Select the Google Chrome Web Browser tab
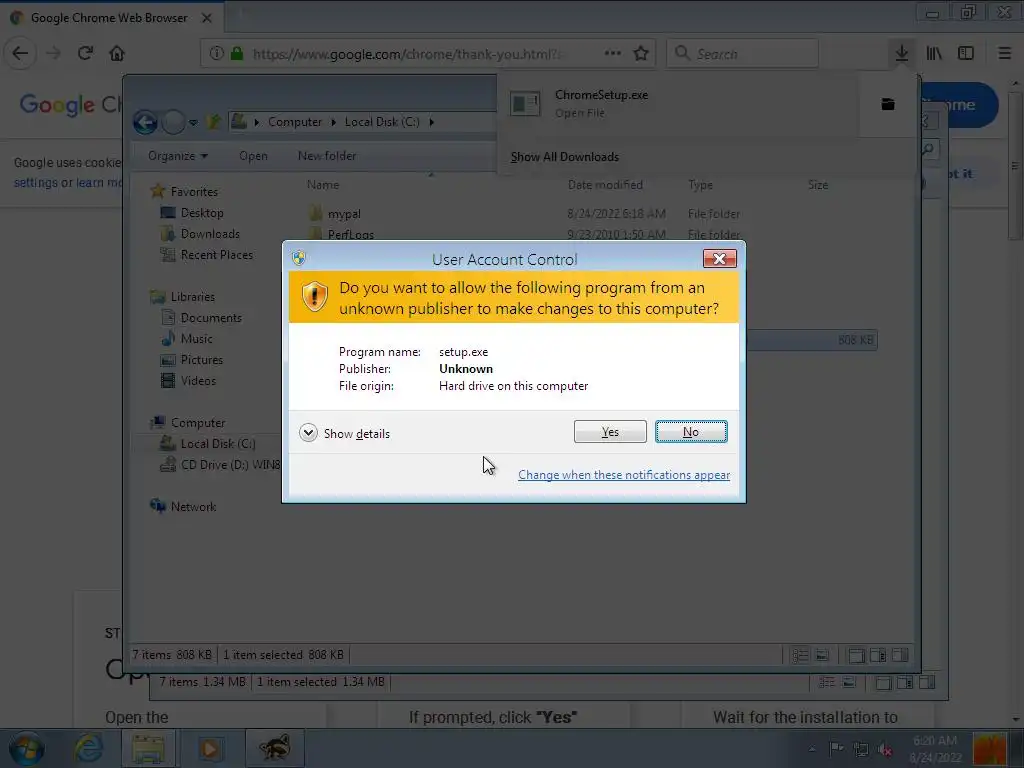 [x=111, y=18]
